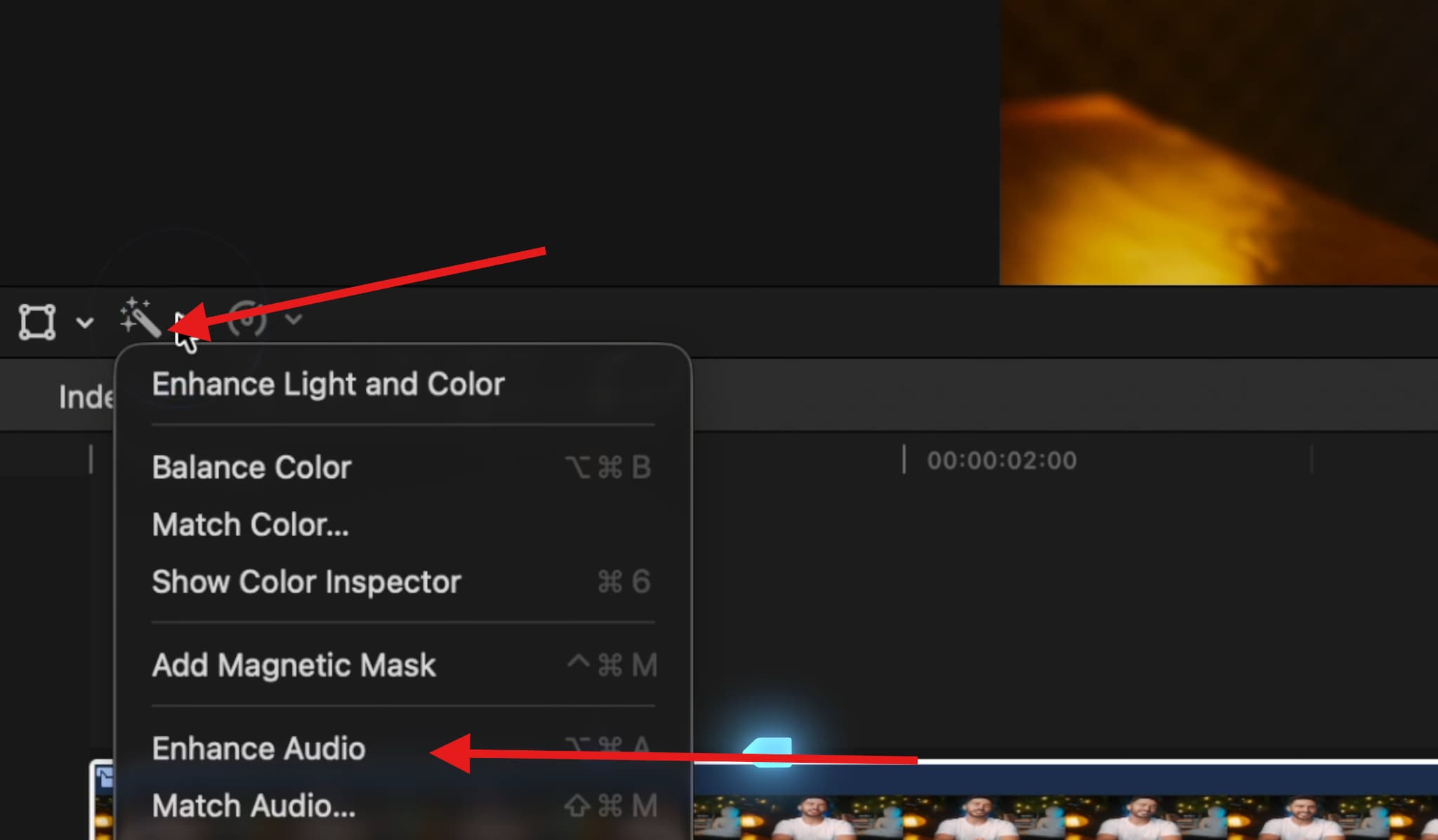Click the Retime tool icon
Image resolution: width=1438 pixels, height=840 pixels.
(247, 319)
